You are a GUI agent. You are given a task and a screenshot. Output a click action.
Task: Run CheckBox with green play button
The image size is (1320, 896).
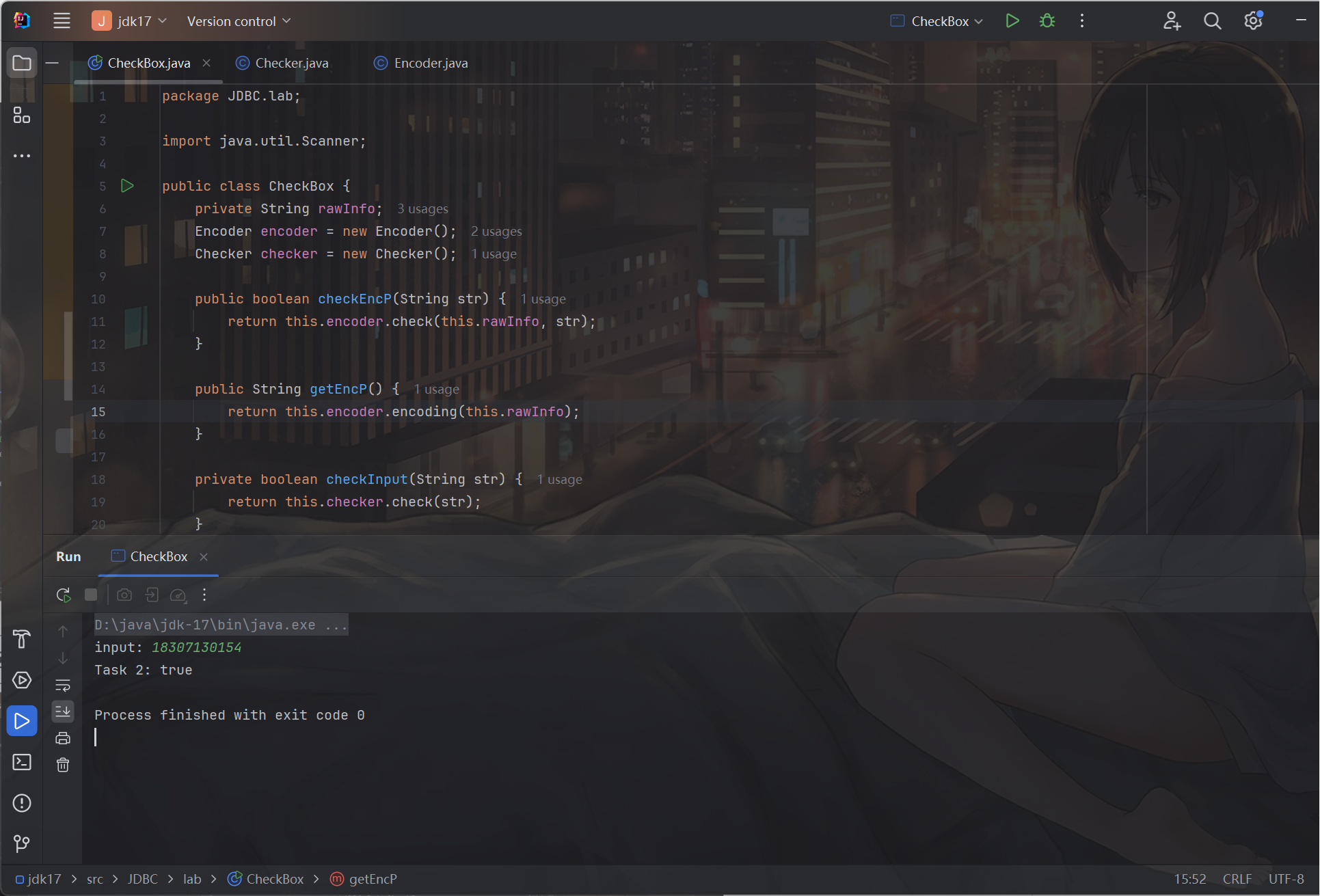point(1012,21)
